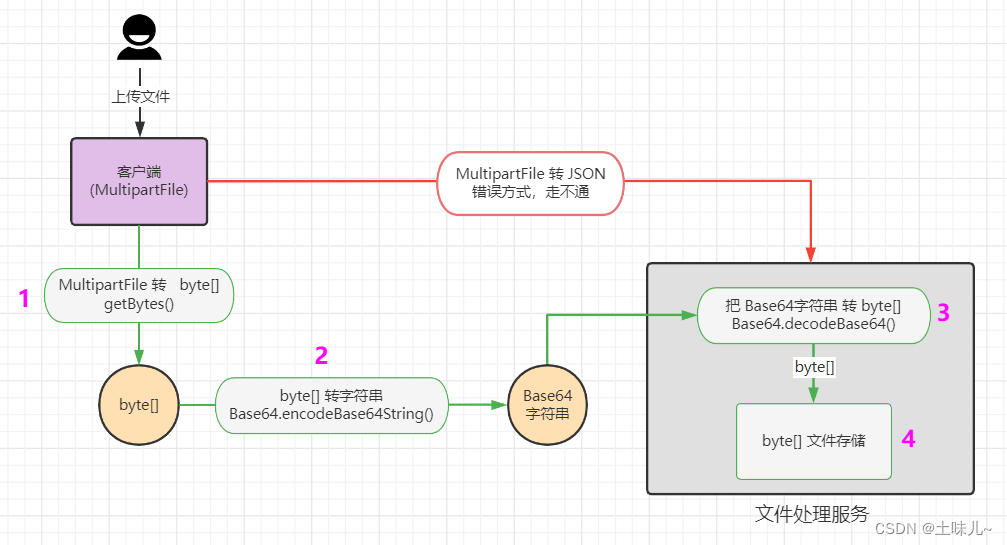The height and width of the screenshot is (545, 1007).
Task: Click the orange byte[] circle
Action: click(139, 405)
